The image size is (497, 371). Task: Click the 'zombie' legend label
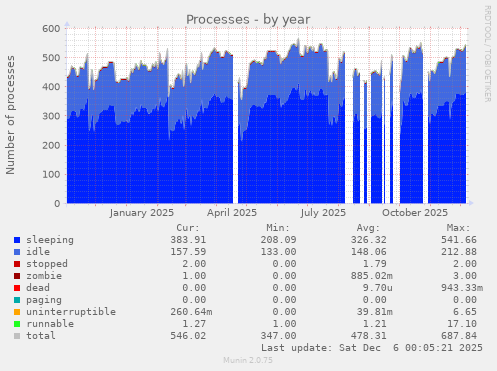coord(44,276)
